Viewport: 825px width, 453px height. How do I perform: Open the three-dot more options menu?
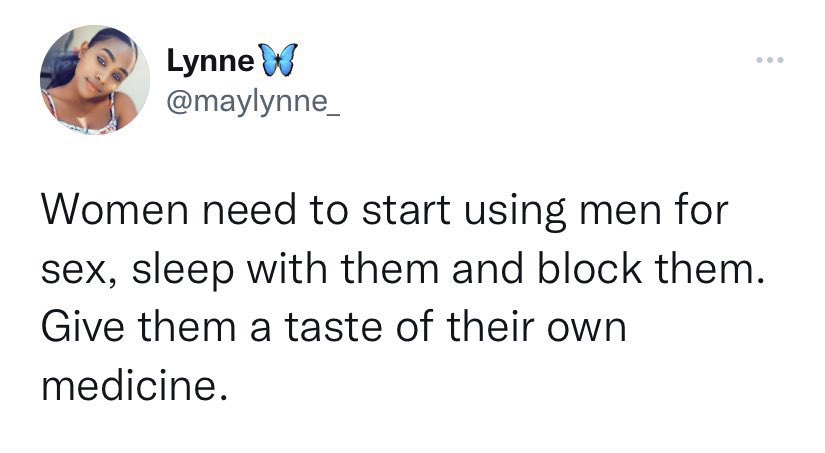[770, 61]
